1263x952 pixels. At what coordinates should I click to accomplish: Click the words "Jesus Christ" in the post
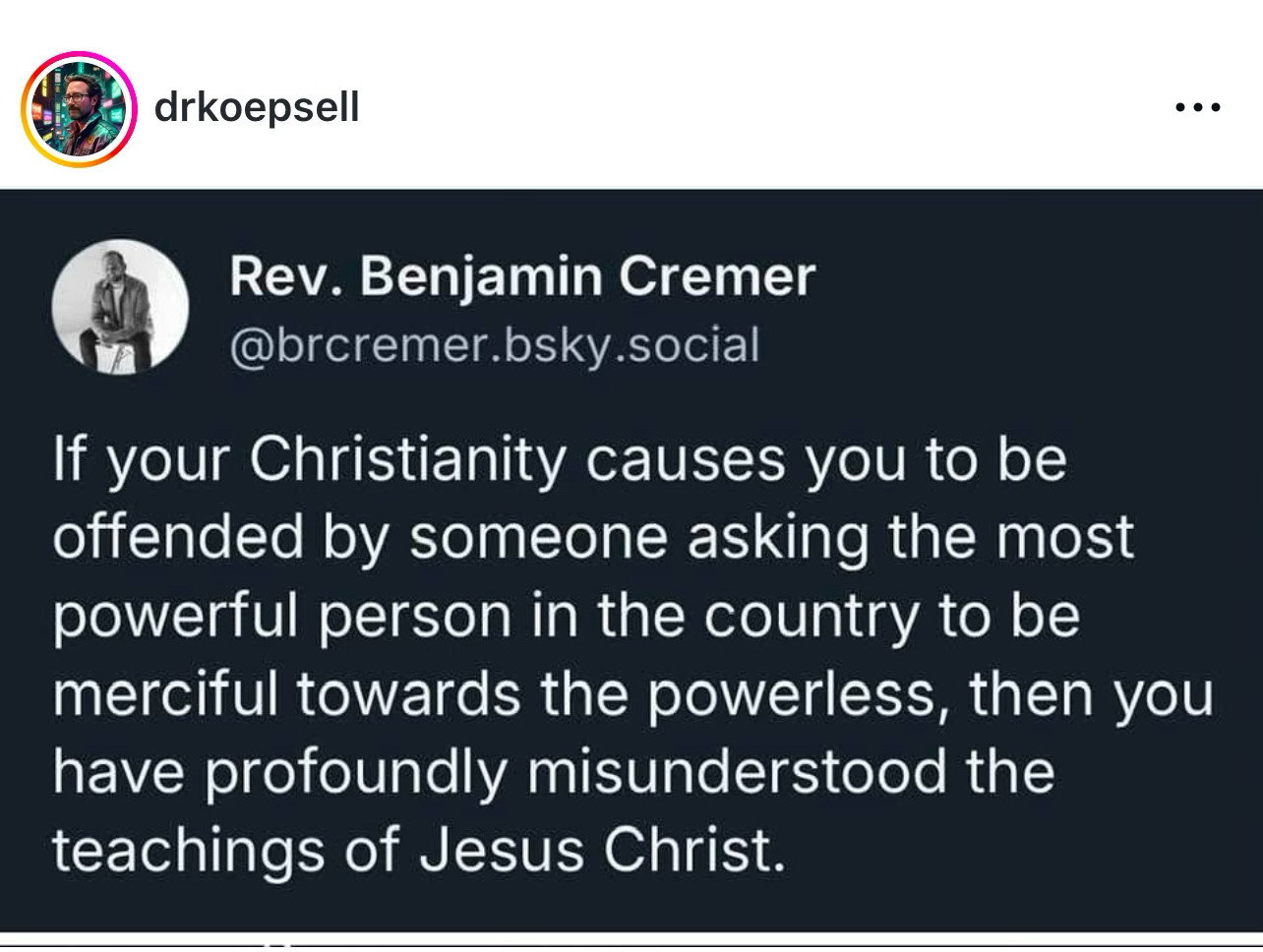tap(603, 849)
